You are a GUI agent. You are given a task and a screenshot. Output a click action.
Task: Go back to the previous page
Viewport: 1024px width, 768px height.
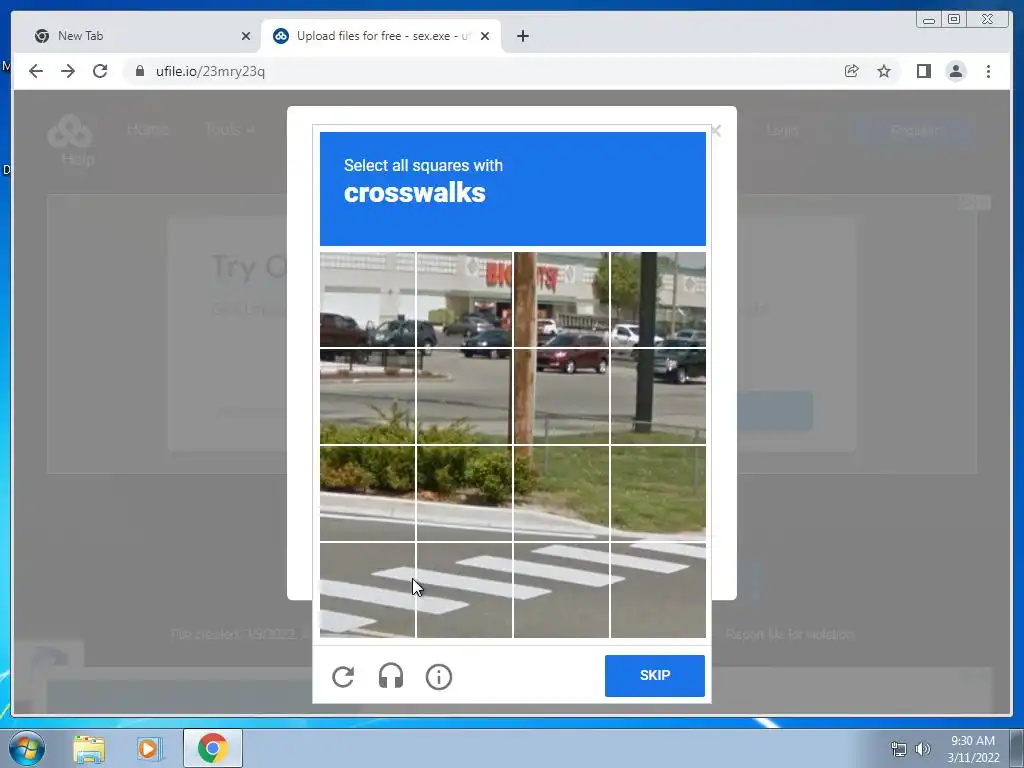[x=36, y=71]
